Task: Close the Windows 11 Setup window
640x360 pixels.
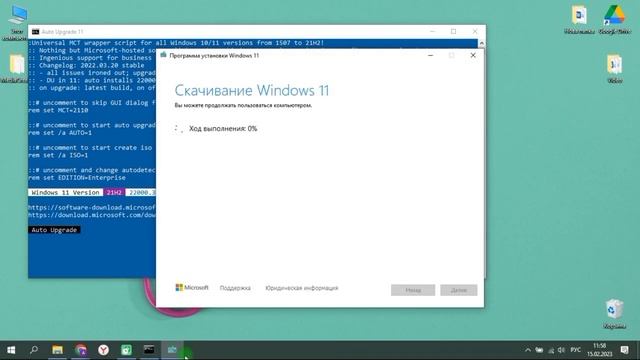Action: (x=473, y=55)
